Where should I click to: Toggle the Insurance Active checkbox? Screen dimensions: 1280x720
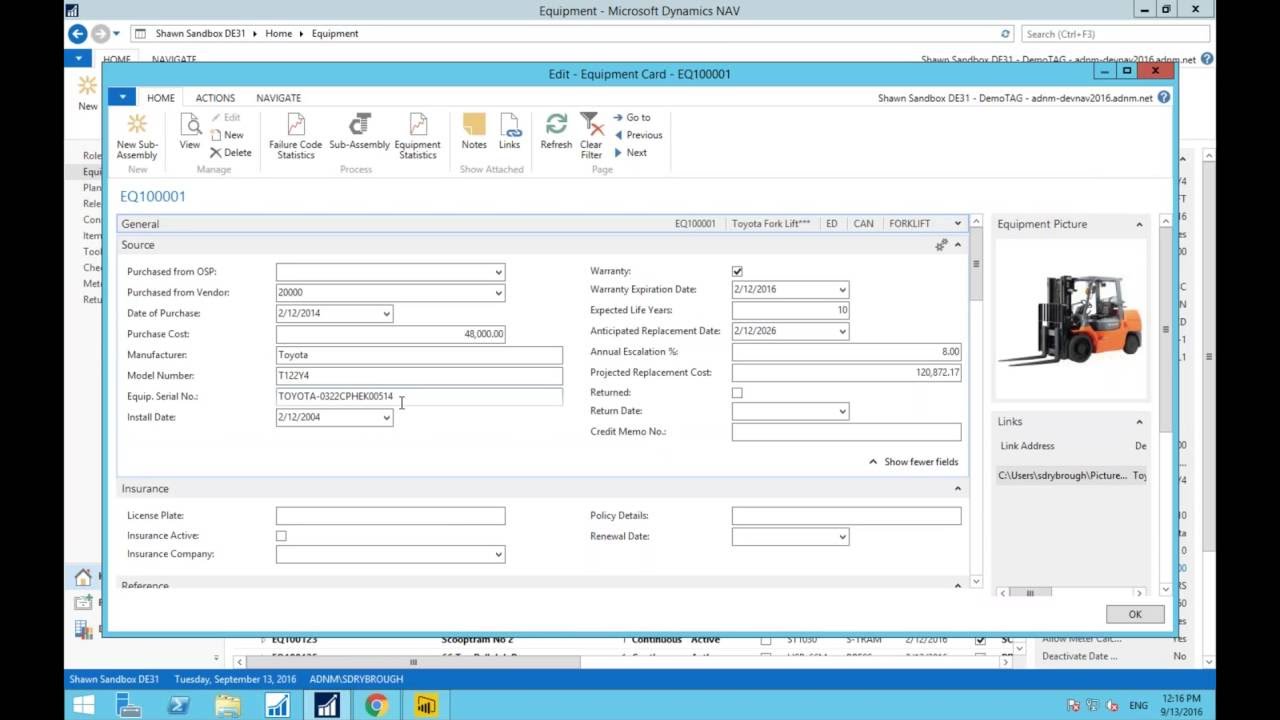click(x=281, y=536)
